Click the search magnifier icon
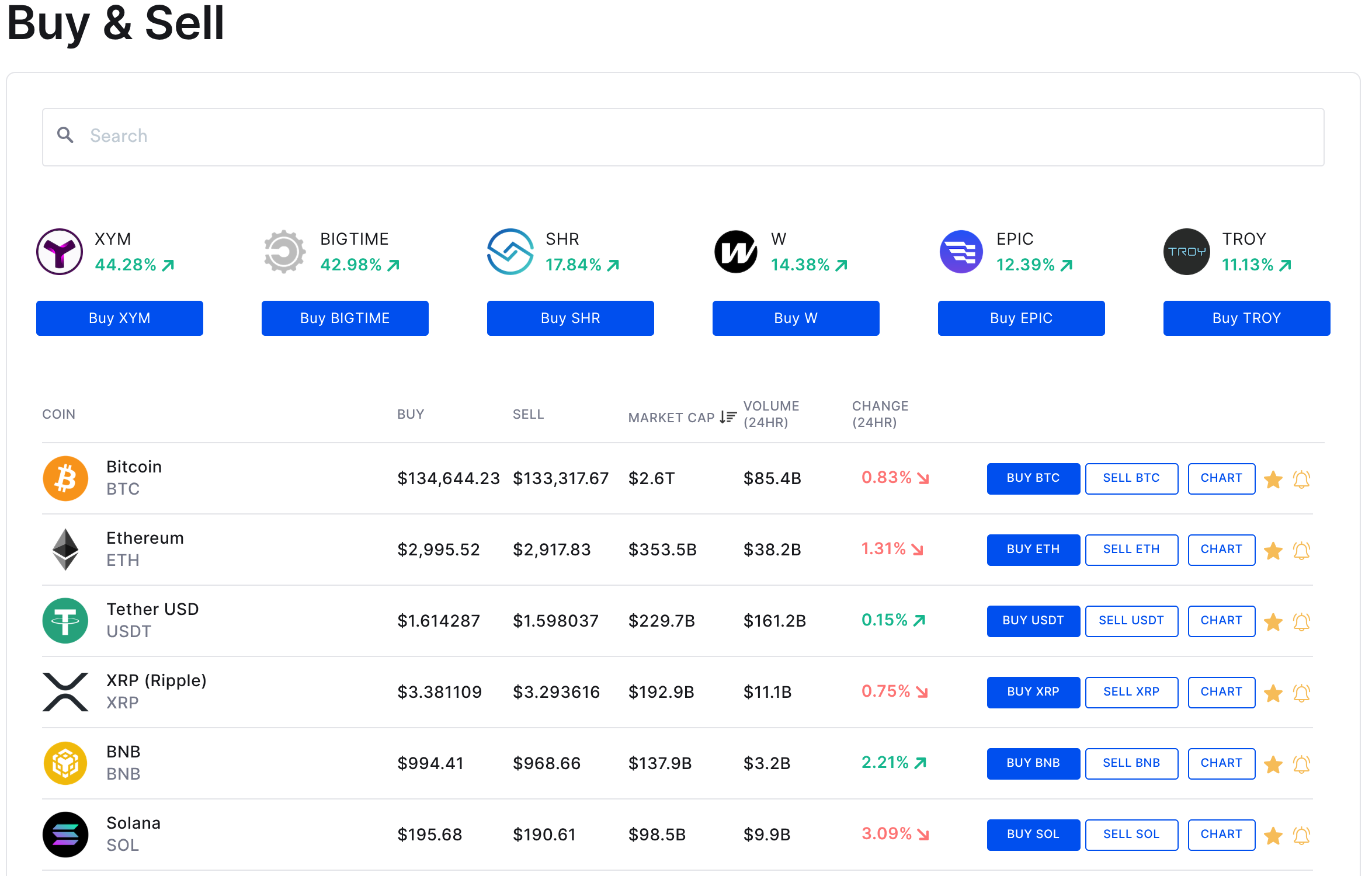This screenshot has height=876, width=1372. (x=65, y=135)
